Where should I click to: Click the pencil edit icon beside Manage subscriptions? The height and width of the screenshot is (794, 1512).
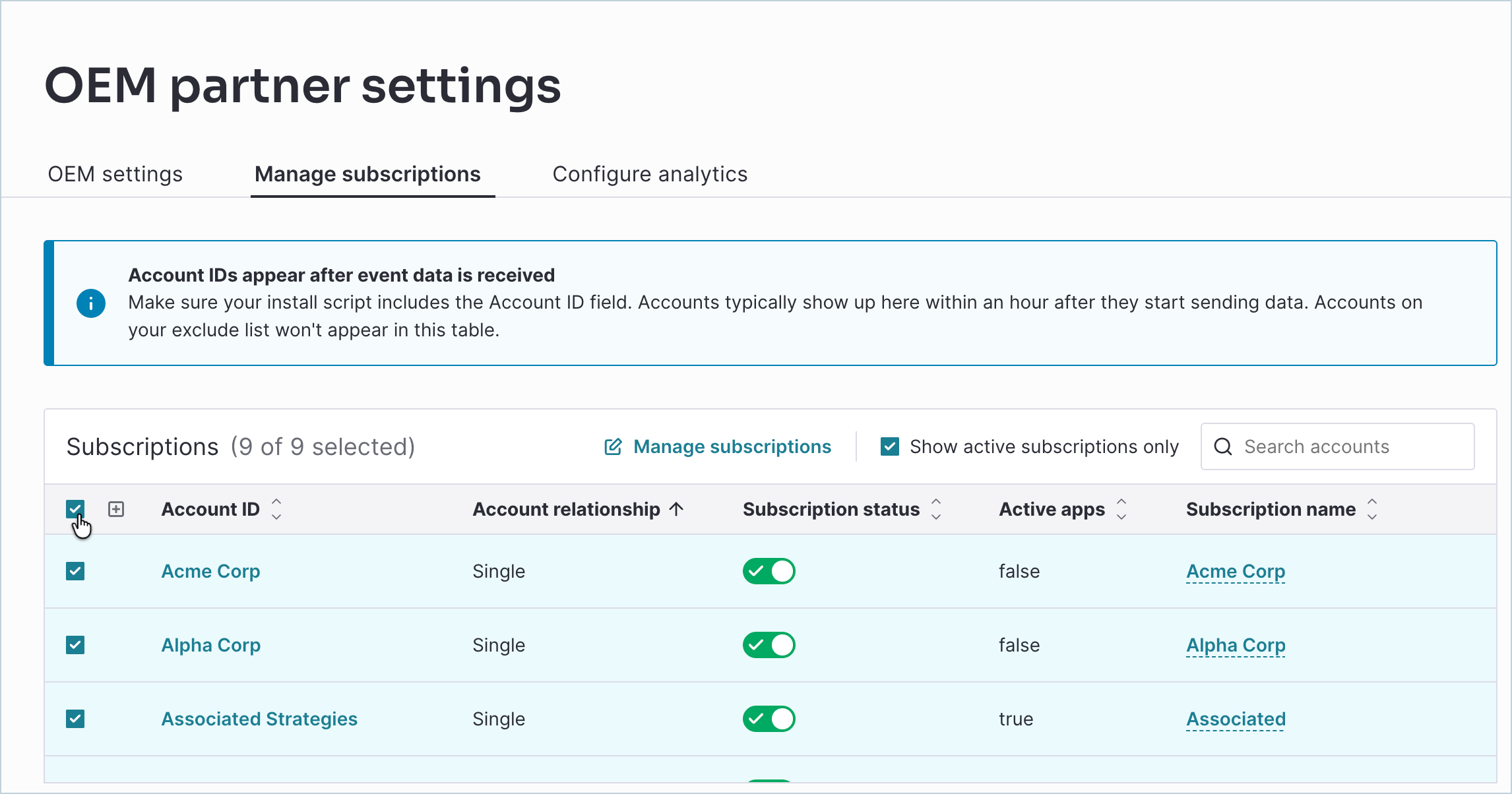(x=613, y=446)
